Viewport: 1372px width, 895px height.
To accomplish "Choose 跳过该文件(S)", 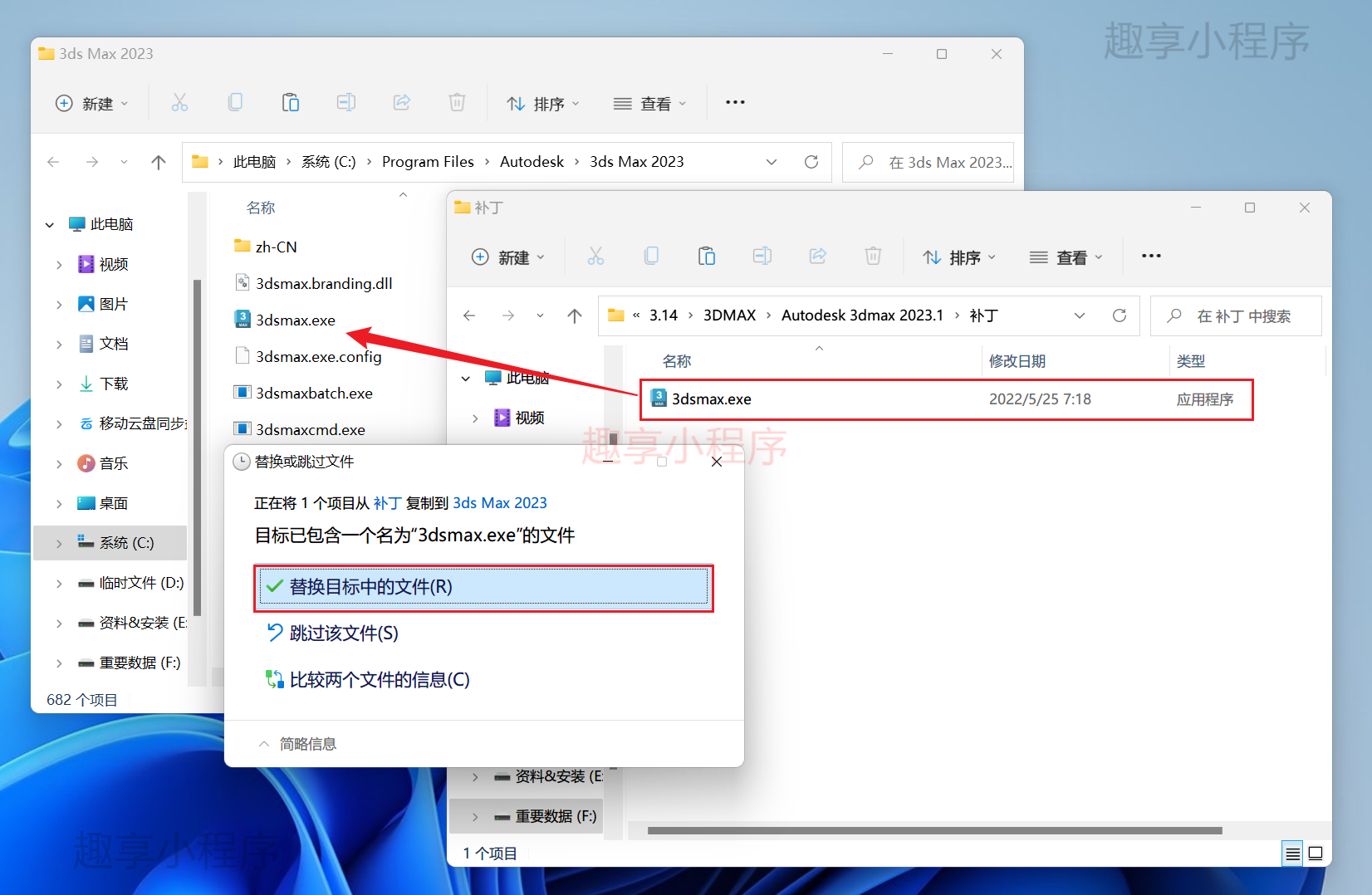I will pos(332,633).
